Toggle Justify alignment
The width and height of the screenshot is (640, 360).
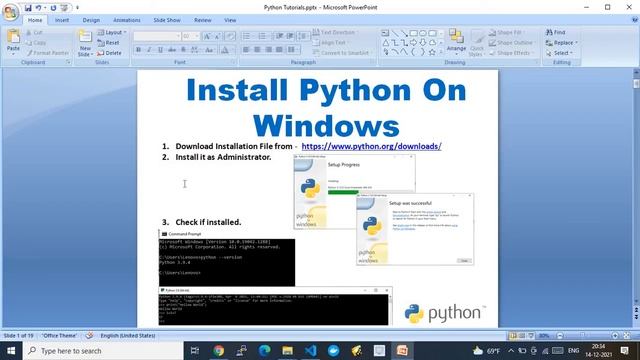(x=279, y=50)
